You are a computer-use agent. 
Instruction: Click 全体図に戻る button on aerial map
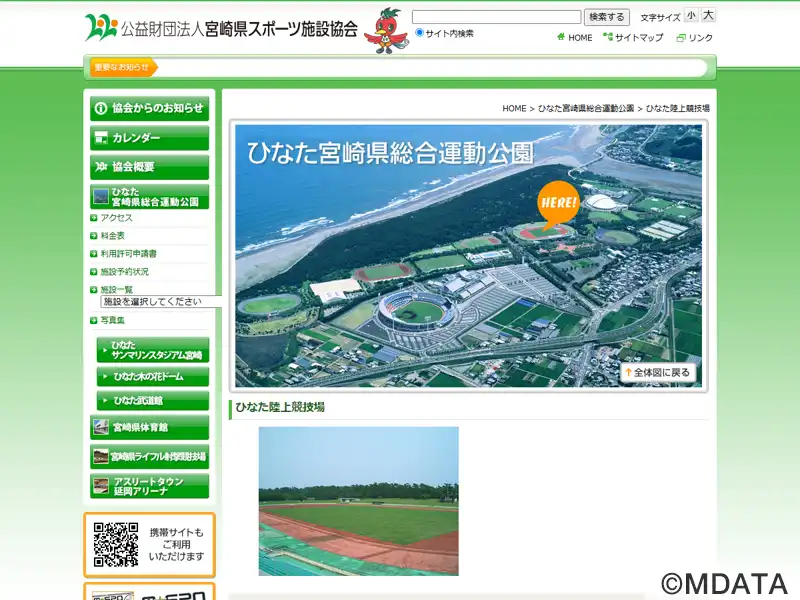pos(658,372)
